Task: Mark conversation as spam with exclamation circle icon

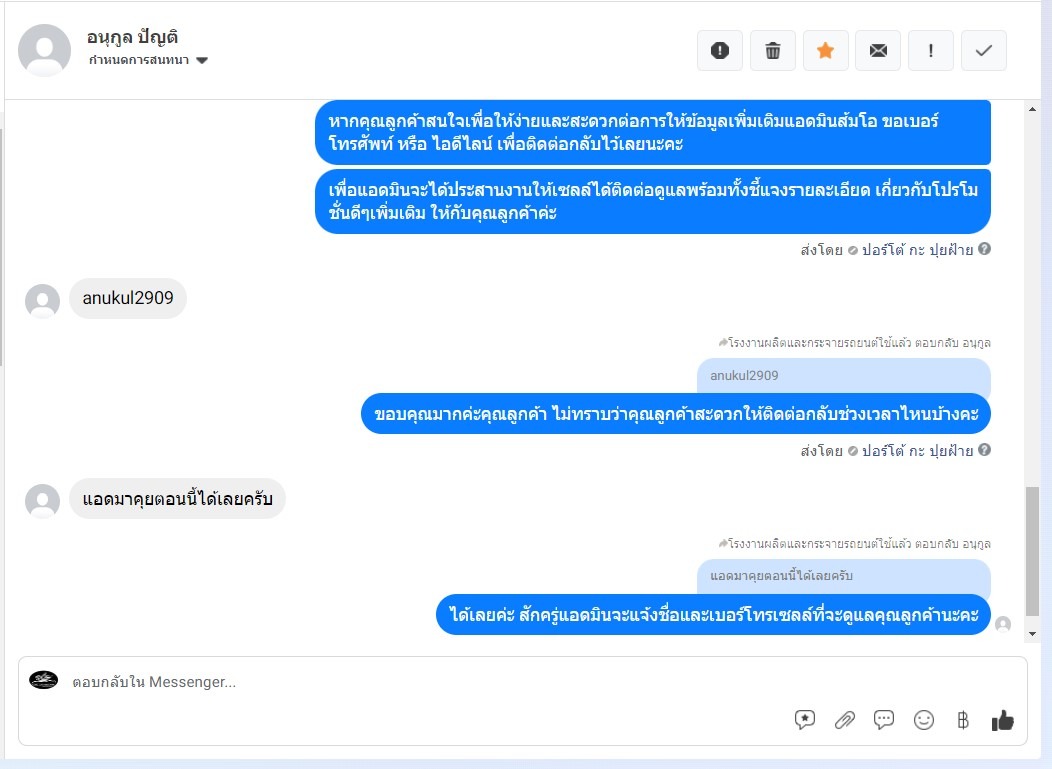Action: (x=720, y=50)
